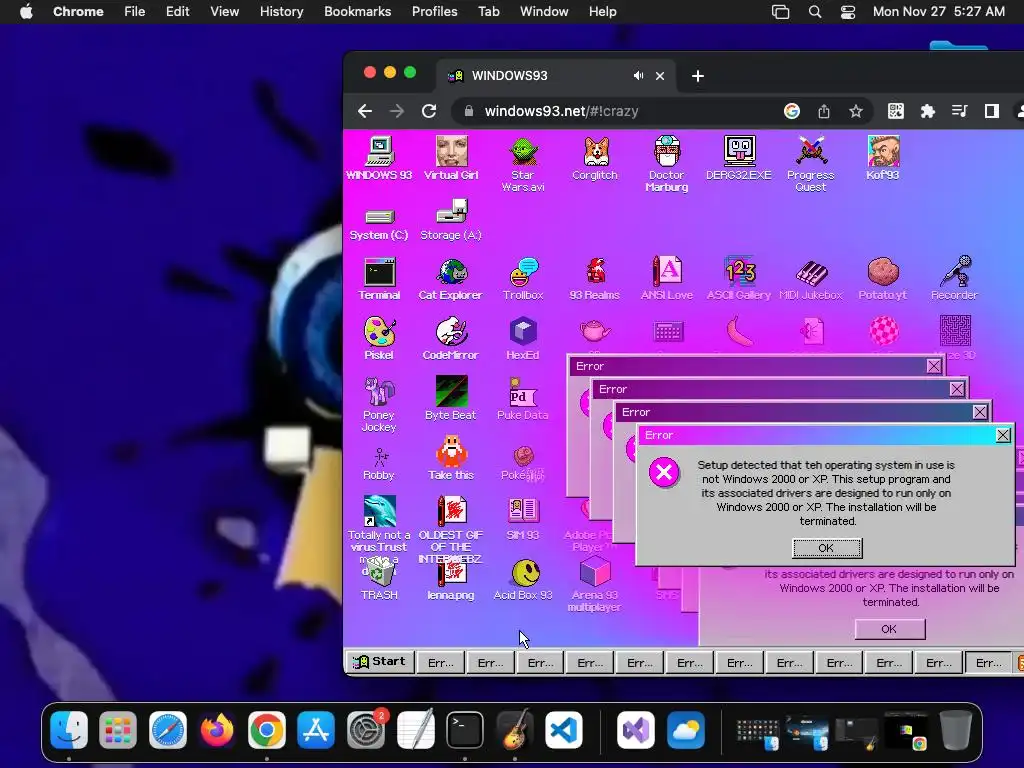This screenshot has width=1024, height=768.
Task: Click the browser back arrow
Action: pos(365,111)
